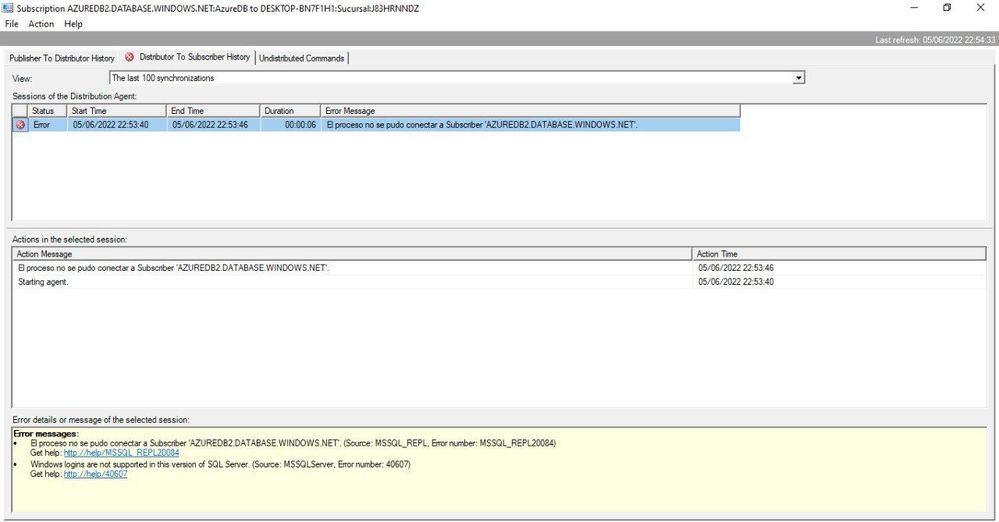Click the subscription window app icon in the title bar
The width and height of the screenshot is (999, 522).
tap(8, 8)
